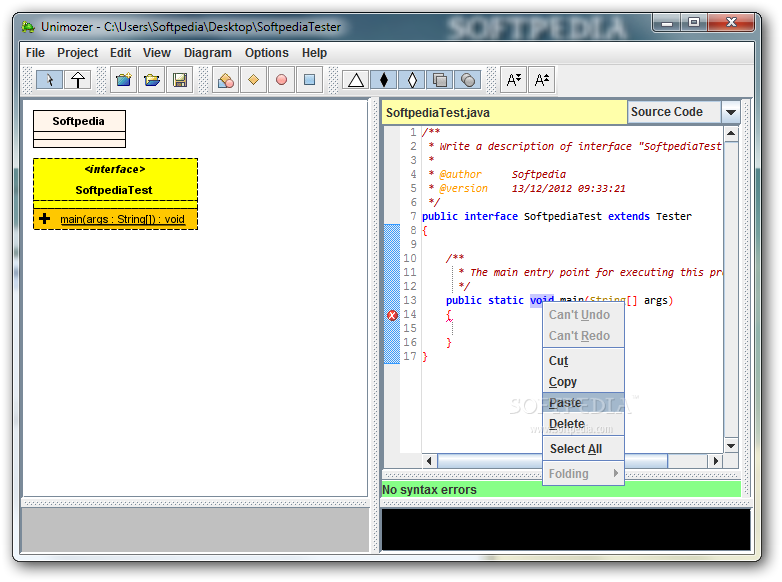Click the red circle toolbar icon

281,80
